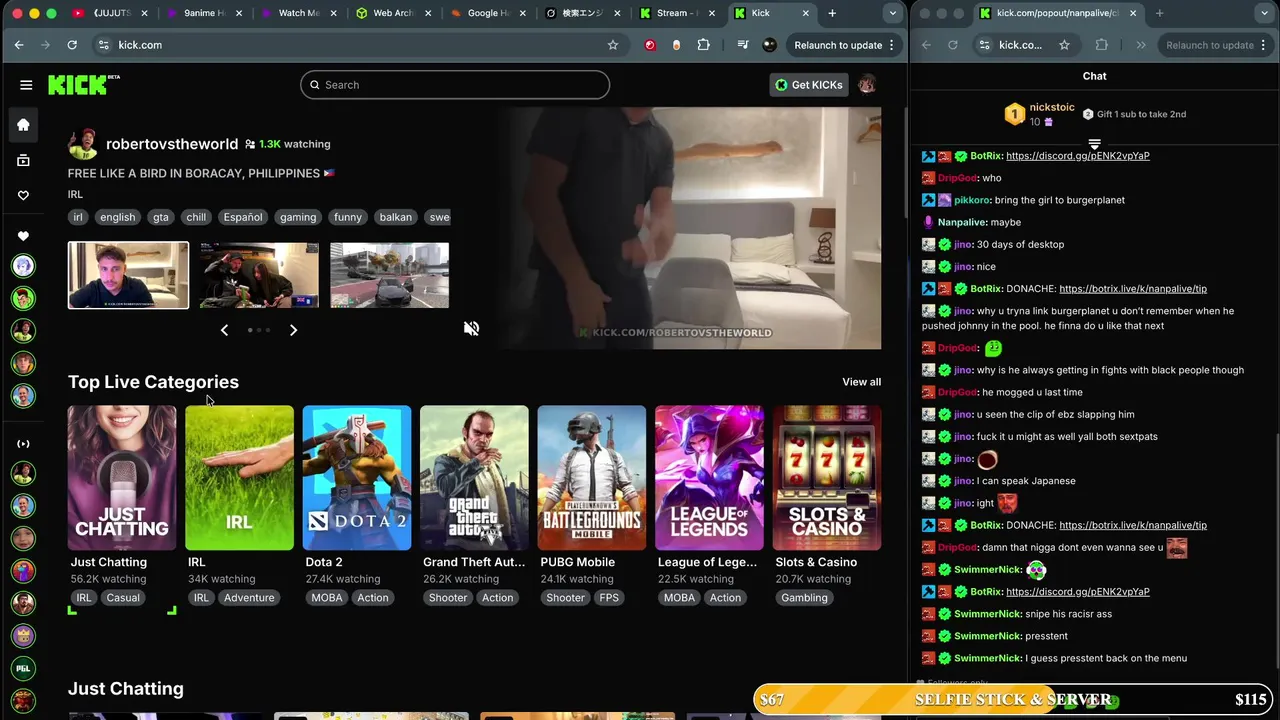Switch to Web Archive browser tab
This screenshot has height=720, width=1280.
(393, 13)
